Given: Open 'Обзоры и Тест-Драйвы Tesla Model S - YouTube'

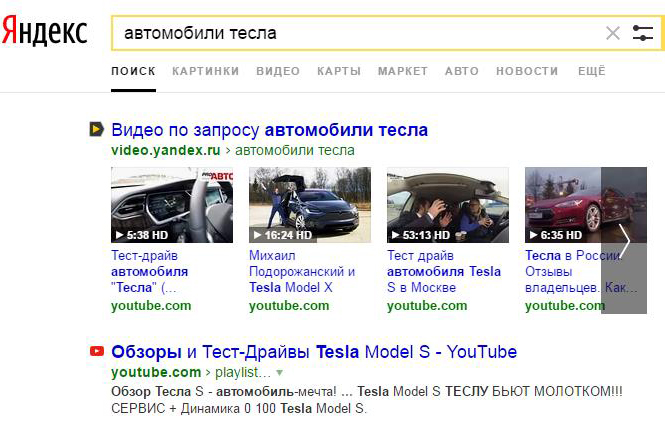Looking at the screenshot, I should pyautogui.click(x=314, y=352).
